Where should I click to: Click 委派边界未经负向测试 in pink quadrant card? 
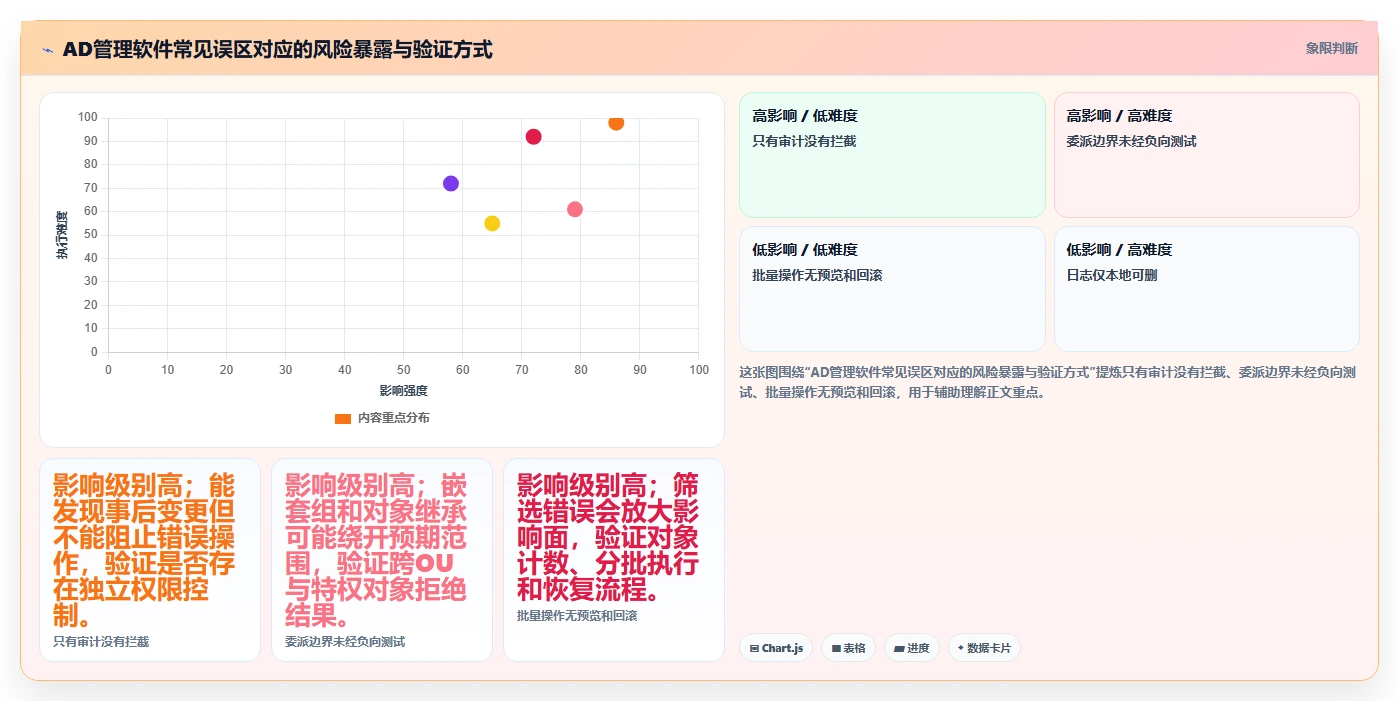coord(1131,141)
